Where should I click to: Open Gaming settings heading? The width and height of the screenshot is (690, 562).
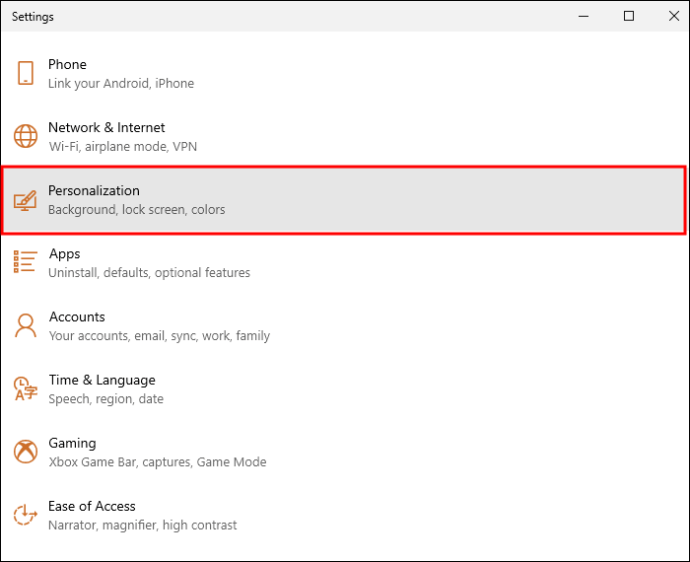[x=72, y=443]
